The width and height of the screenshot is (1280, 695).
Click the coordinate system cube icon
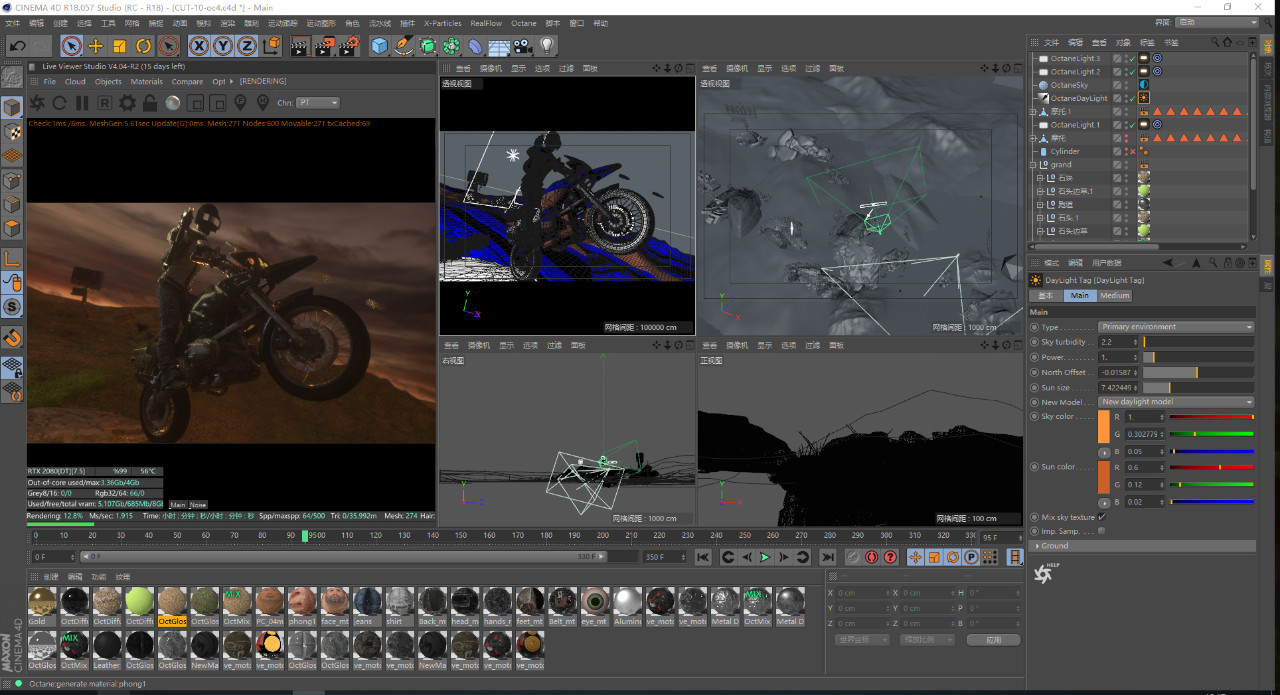click(272, 45)
